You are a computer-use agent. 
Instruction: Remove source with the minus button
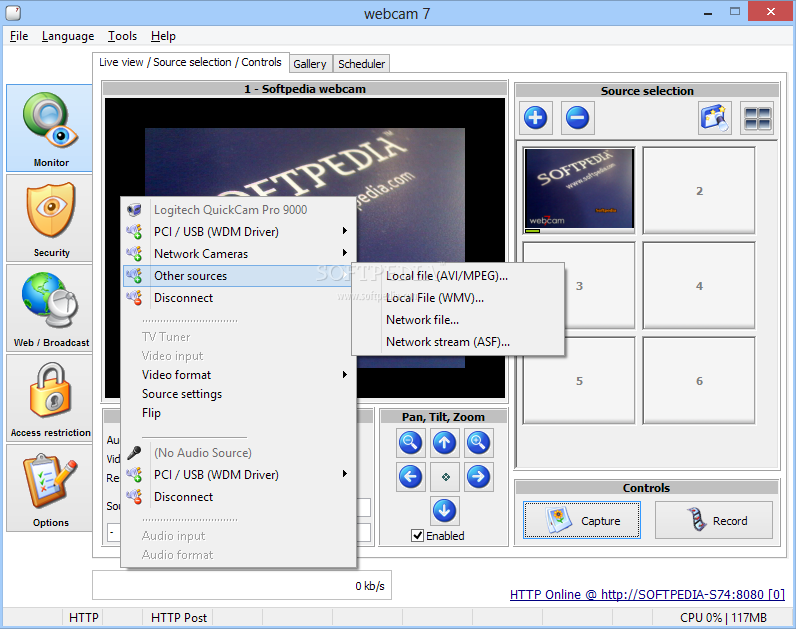click(x=577, y=118)
